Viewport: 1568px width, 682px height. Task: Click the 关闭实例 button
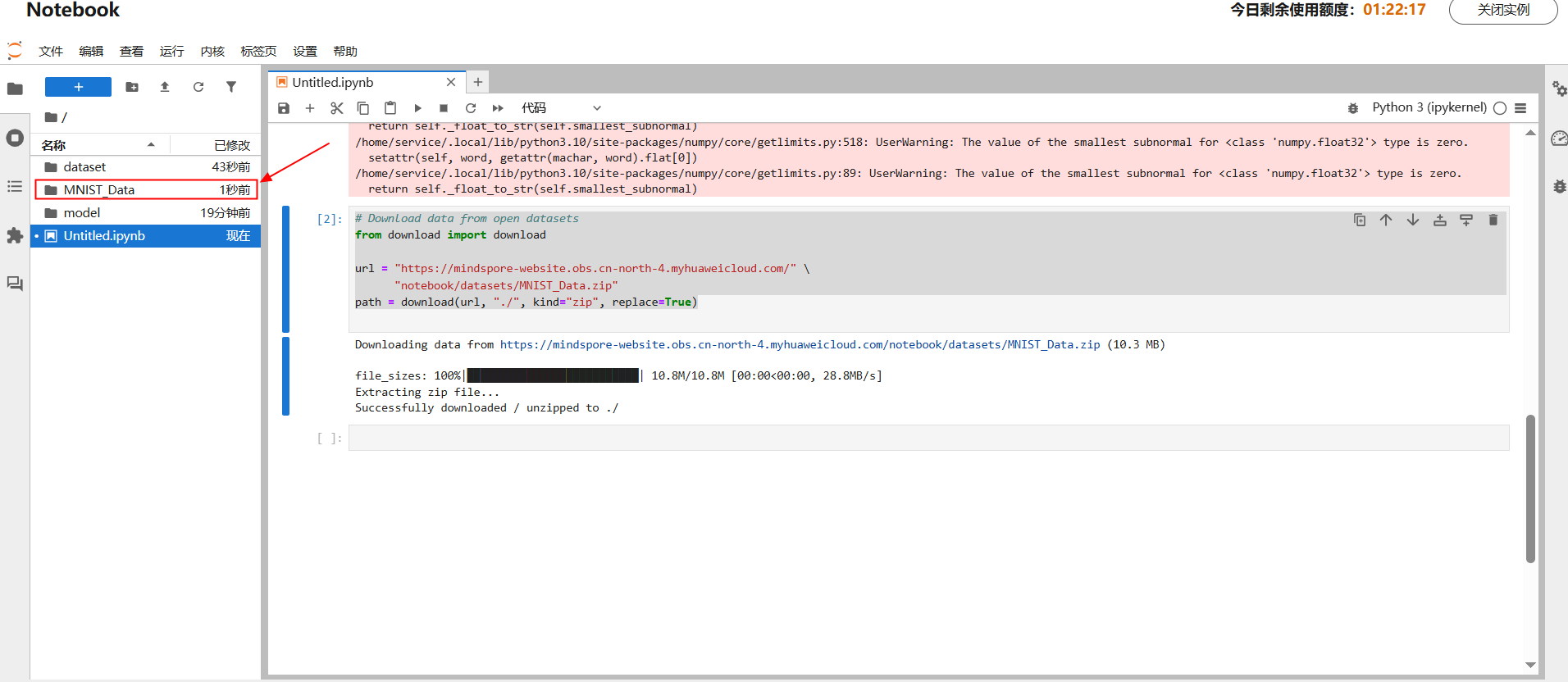(1503, 11)
